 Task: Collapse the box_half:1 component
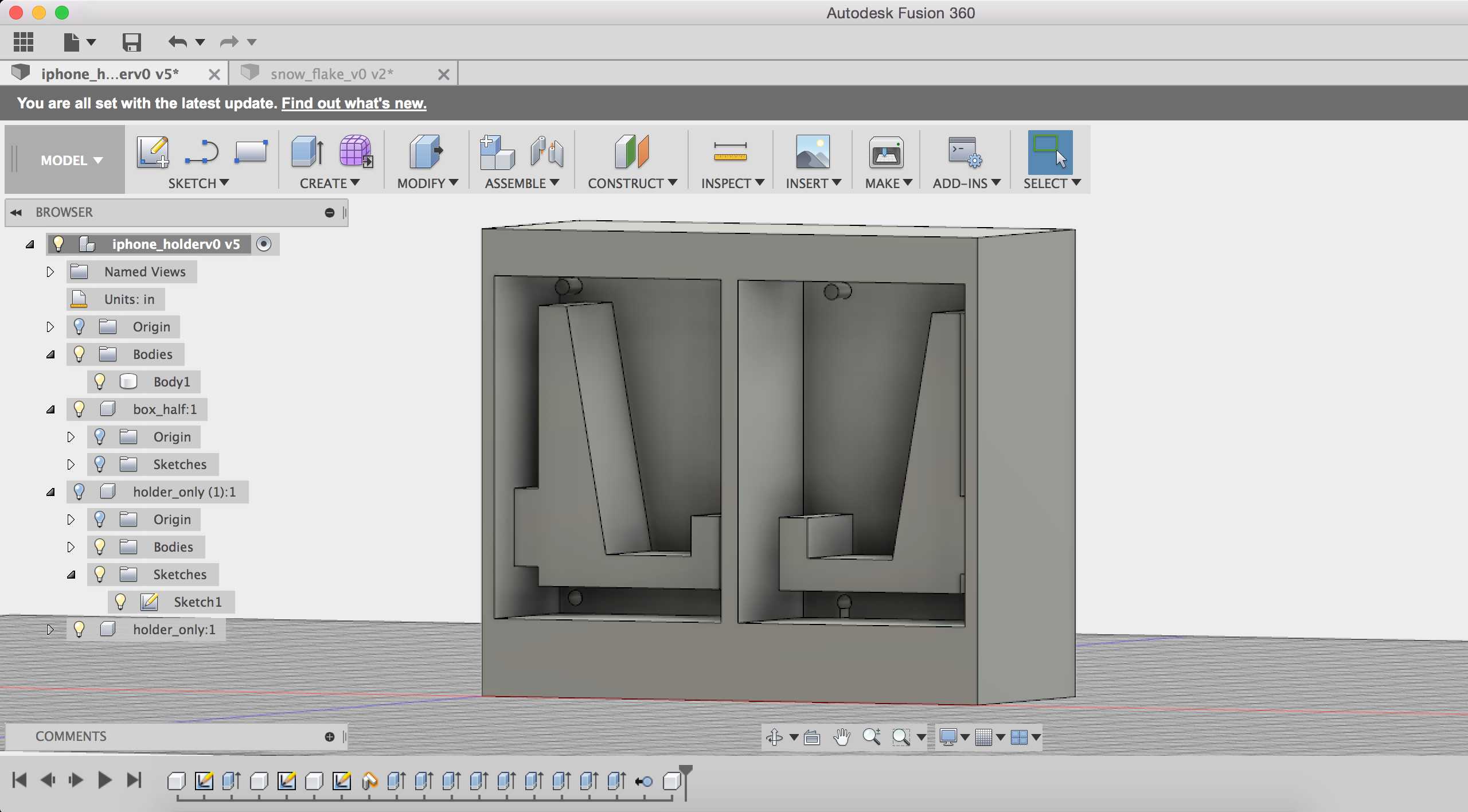(50, 409)
